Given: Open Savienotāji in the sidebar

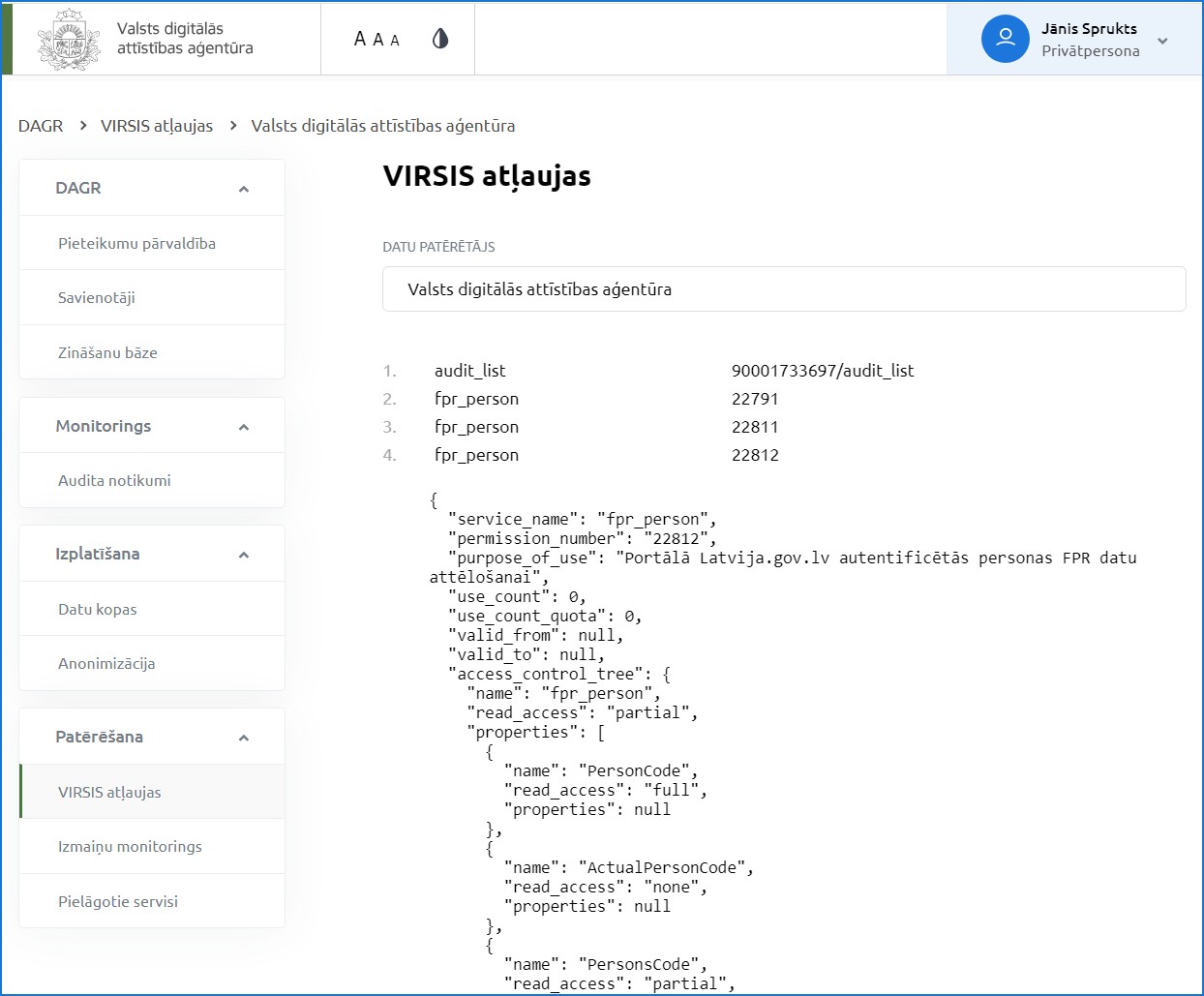Looking at the screenshot, I should [152, 297].
